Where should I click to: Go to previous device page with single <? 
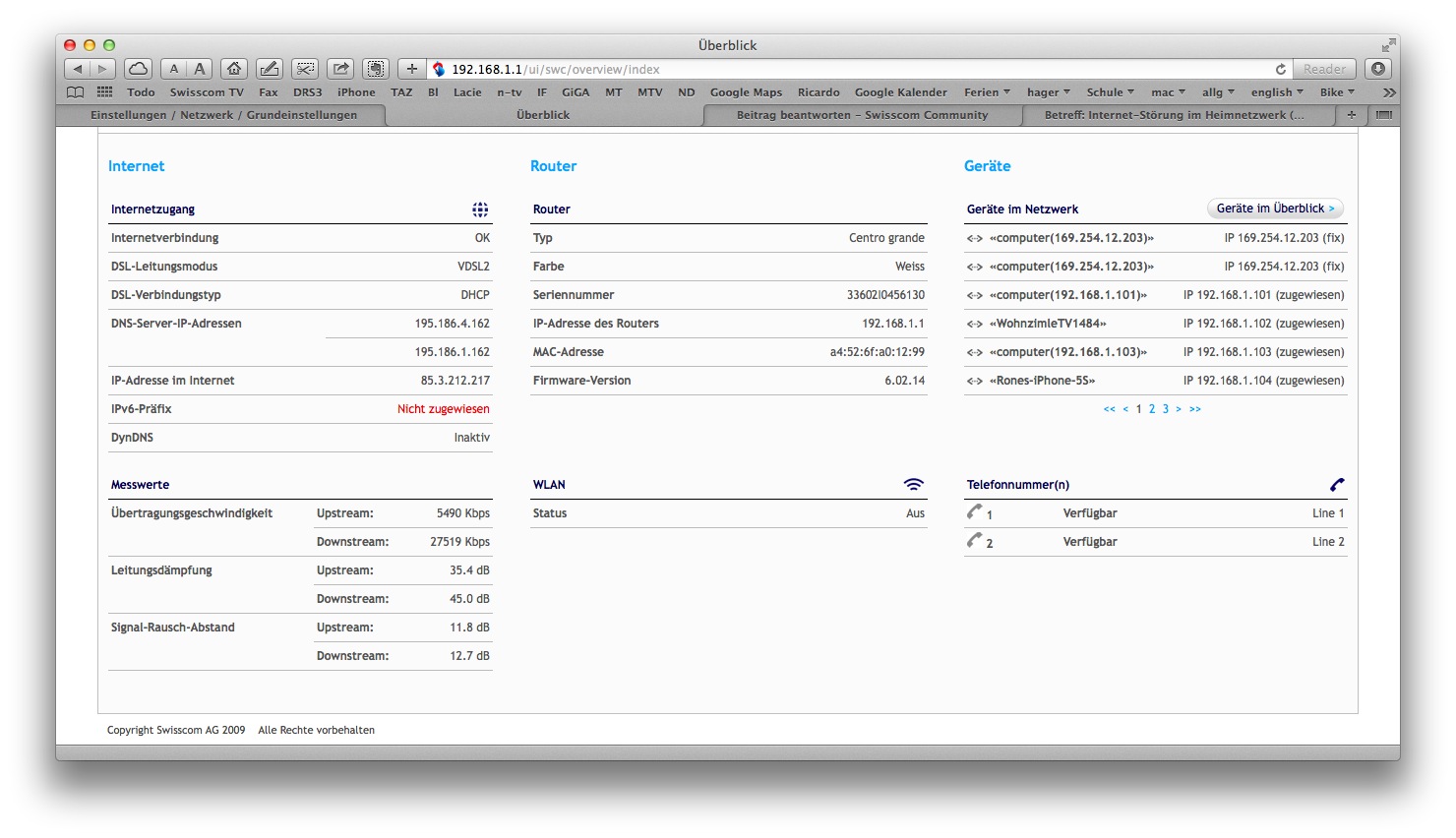tap(1125, 409)
